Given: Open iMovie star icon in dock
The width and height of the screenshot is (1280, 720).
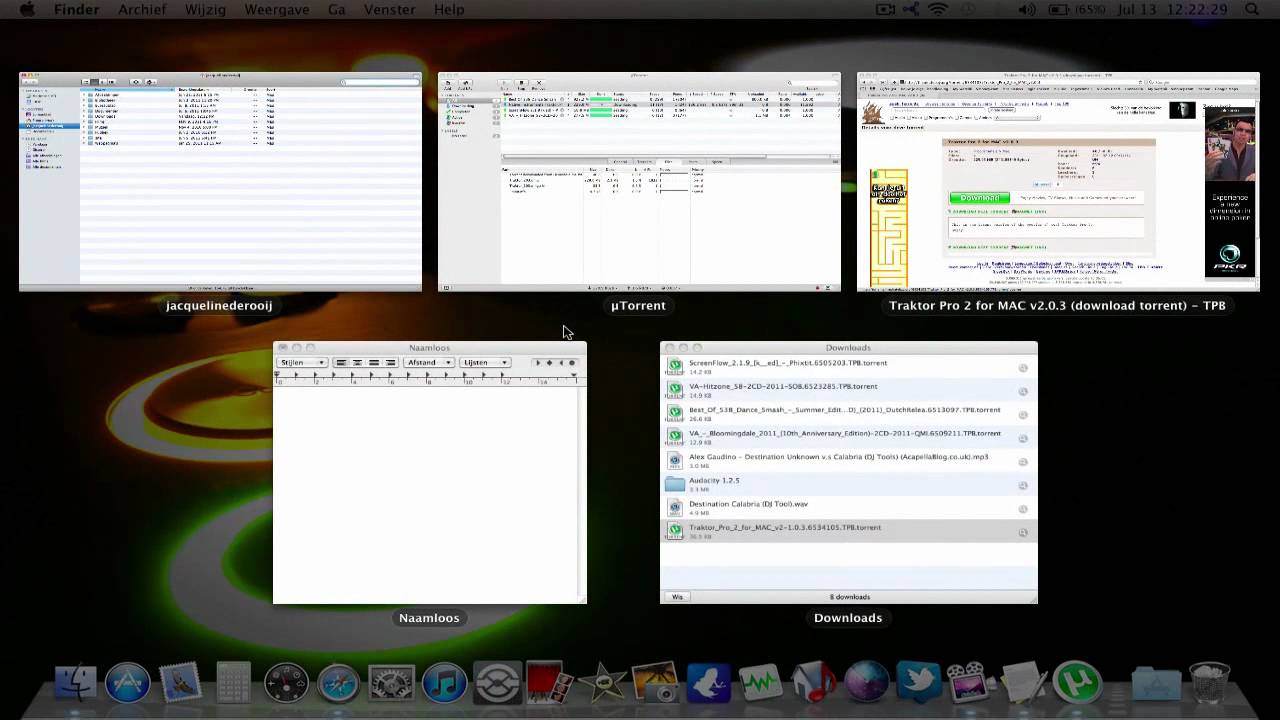Looking at the screenshot, I should click(x=602, y=683).
